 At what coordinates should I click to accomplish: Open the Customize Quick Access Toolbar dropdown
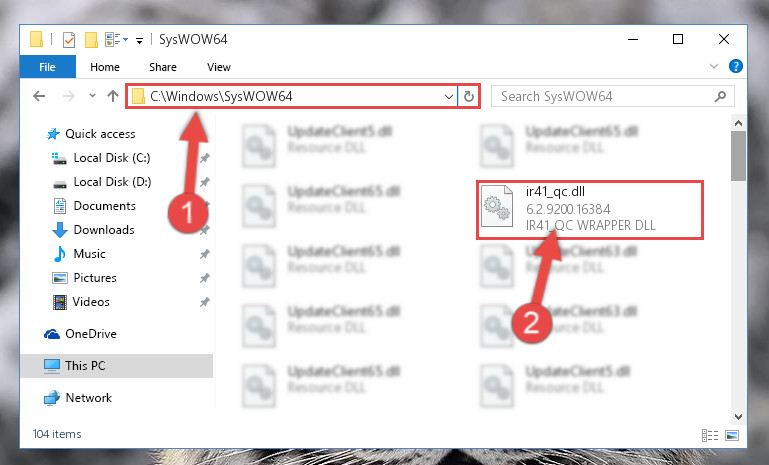tap(139, 41)
